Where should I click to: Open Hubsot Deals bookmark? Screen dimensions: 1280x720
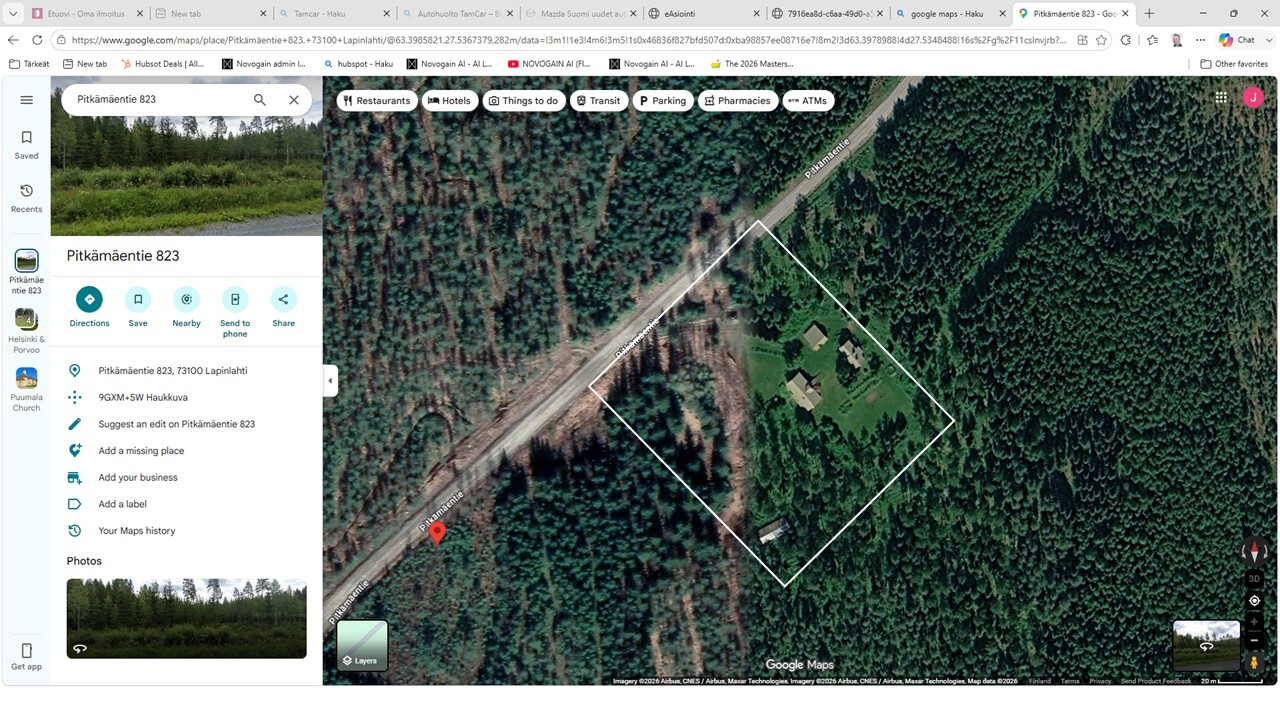click(164, 64)
